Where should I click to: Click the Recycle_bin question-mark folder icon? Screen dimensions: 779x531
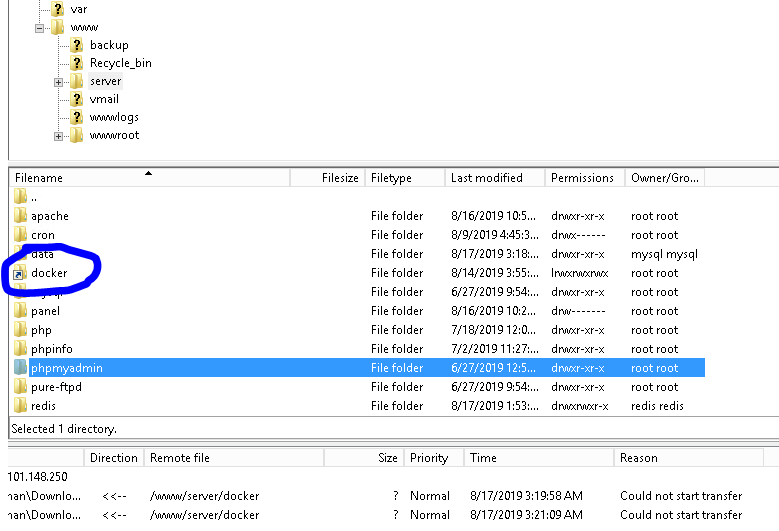pos(77,63)
